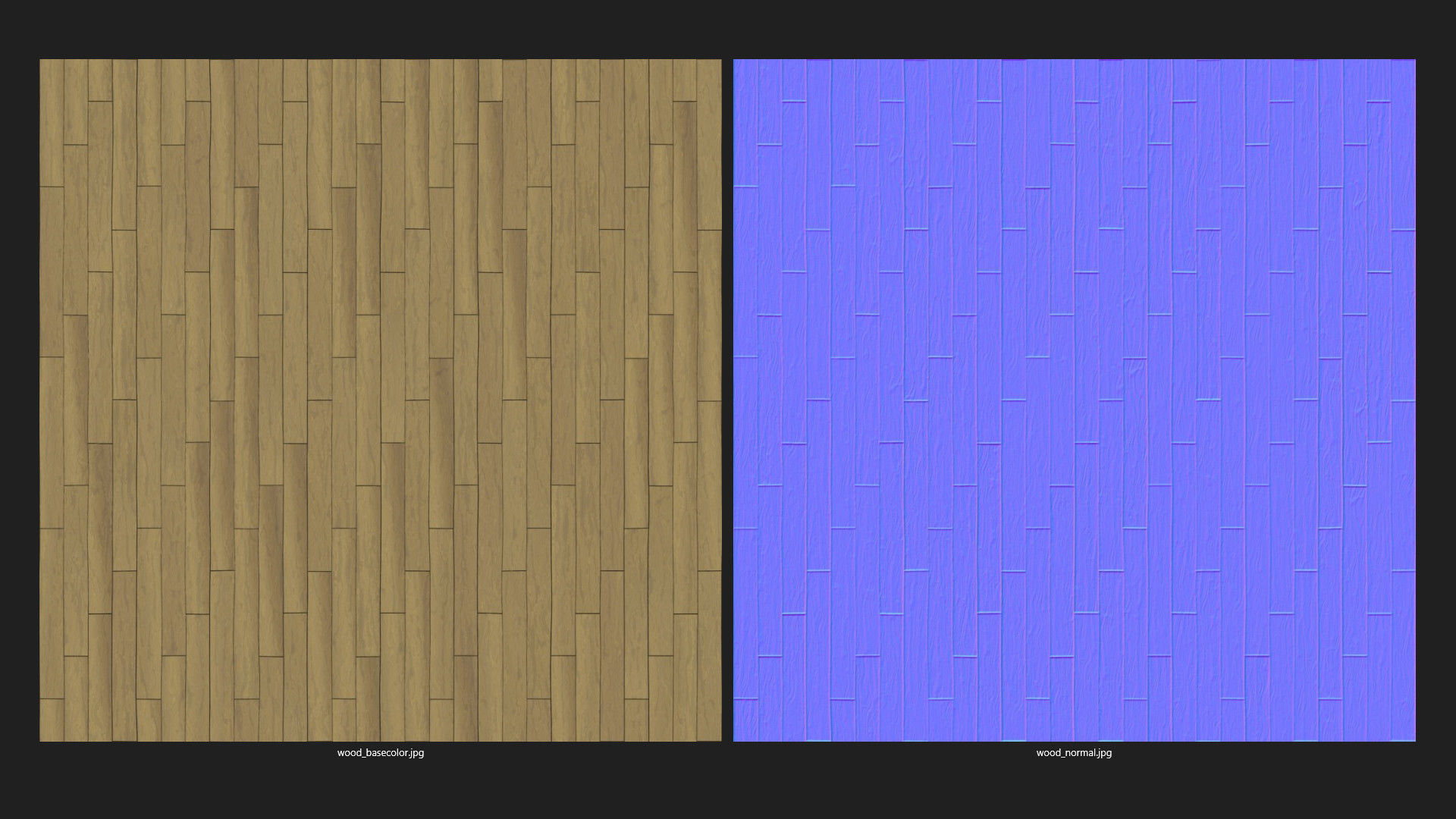Click the top edge of the basecolor image

(381, 61)
